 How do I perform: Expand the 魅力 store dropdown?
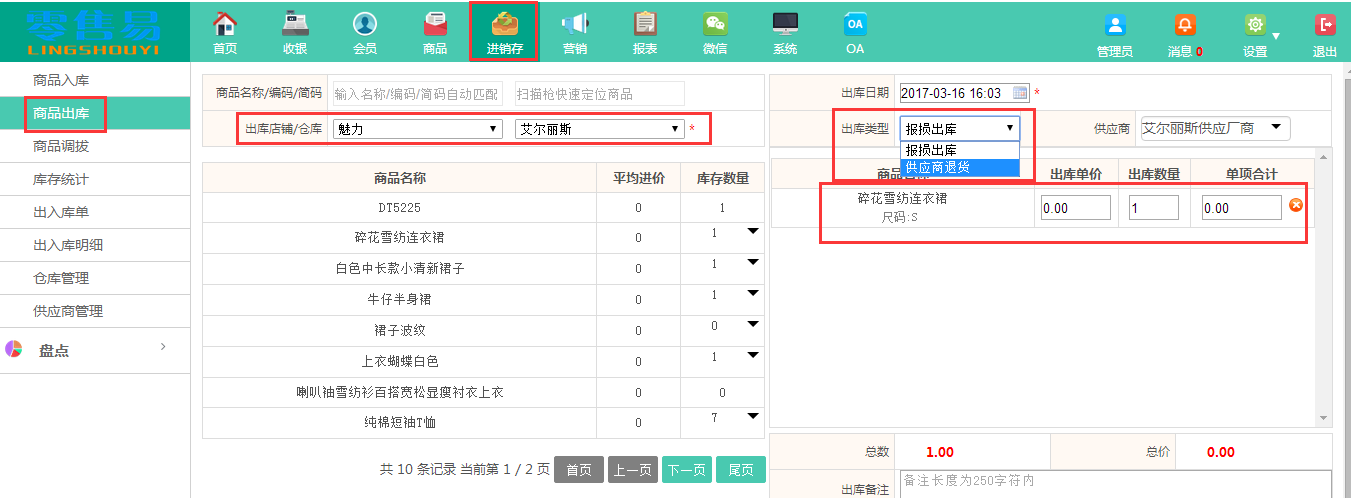417,129
